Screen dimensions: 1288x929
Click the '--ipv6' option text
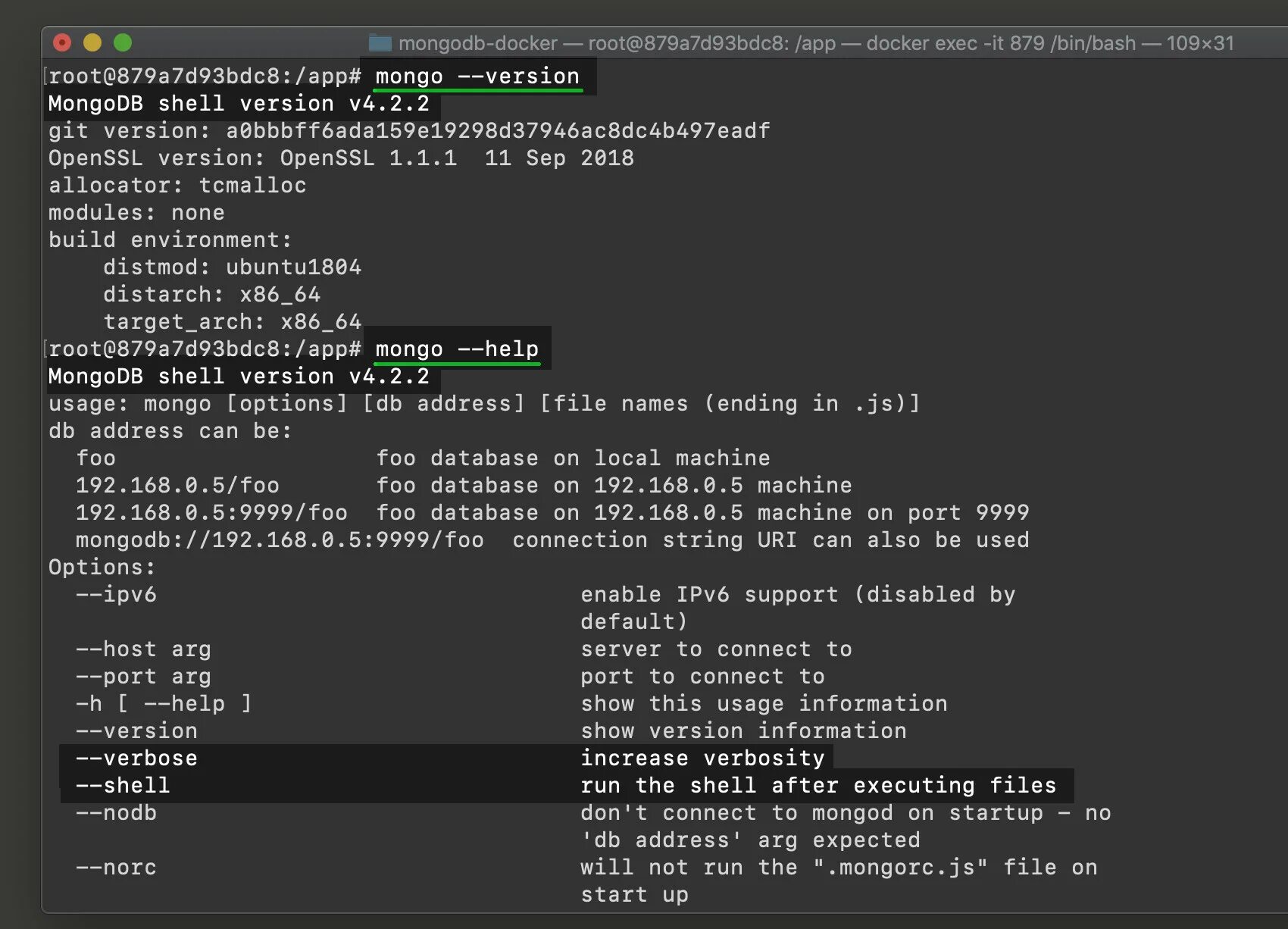pyautogui.click(x=116, y=595)
